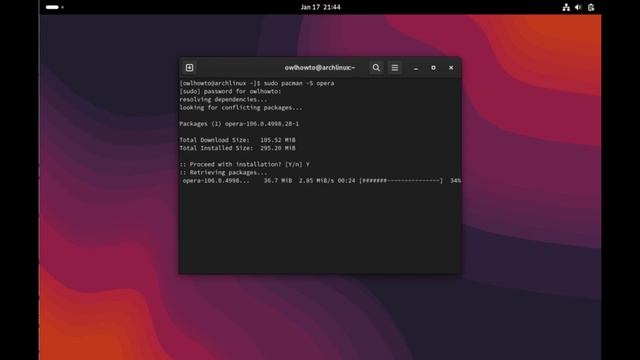Click the 34% download percentage
The image size is (640, 360).
tap(456, 180)
